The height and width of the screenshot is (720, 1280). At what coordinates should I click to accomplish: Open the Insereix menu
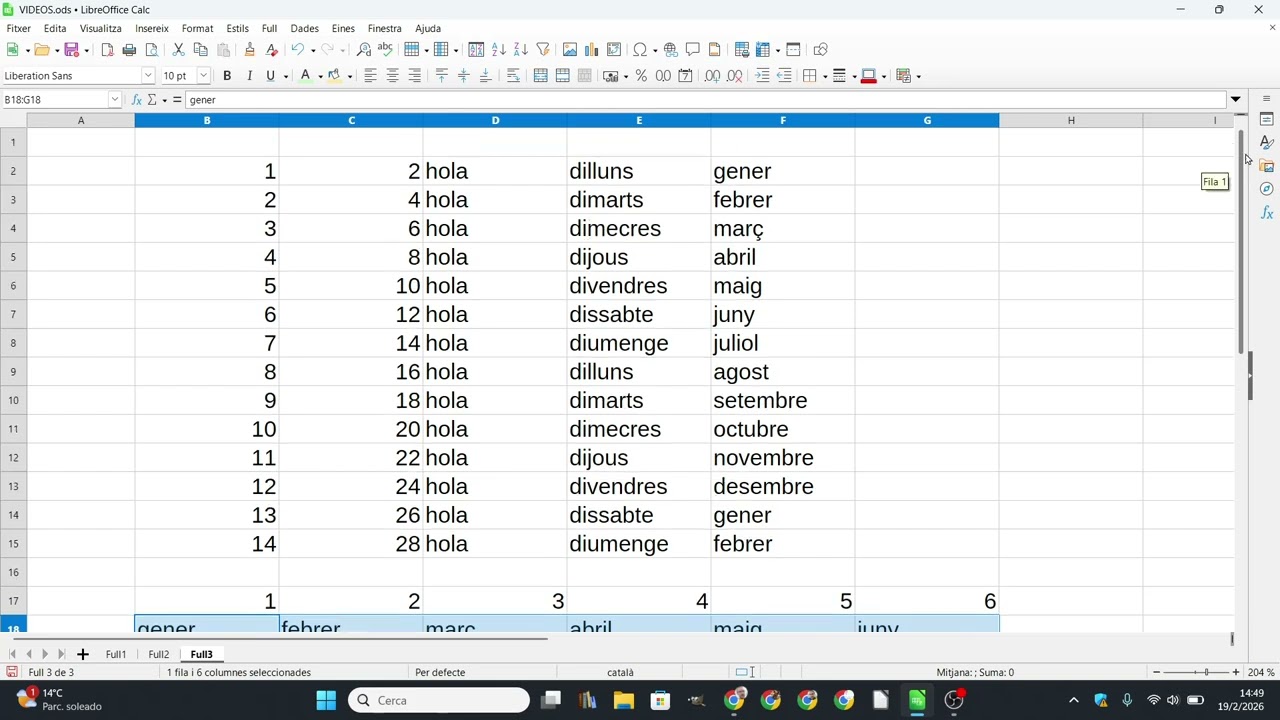pyautogui.click(x=152, y=28)
